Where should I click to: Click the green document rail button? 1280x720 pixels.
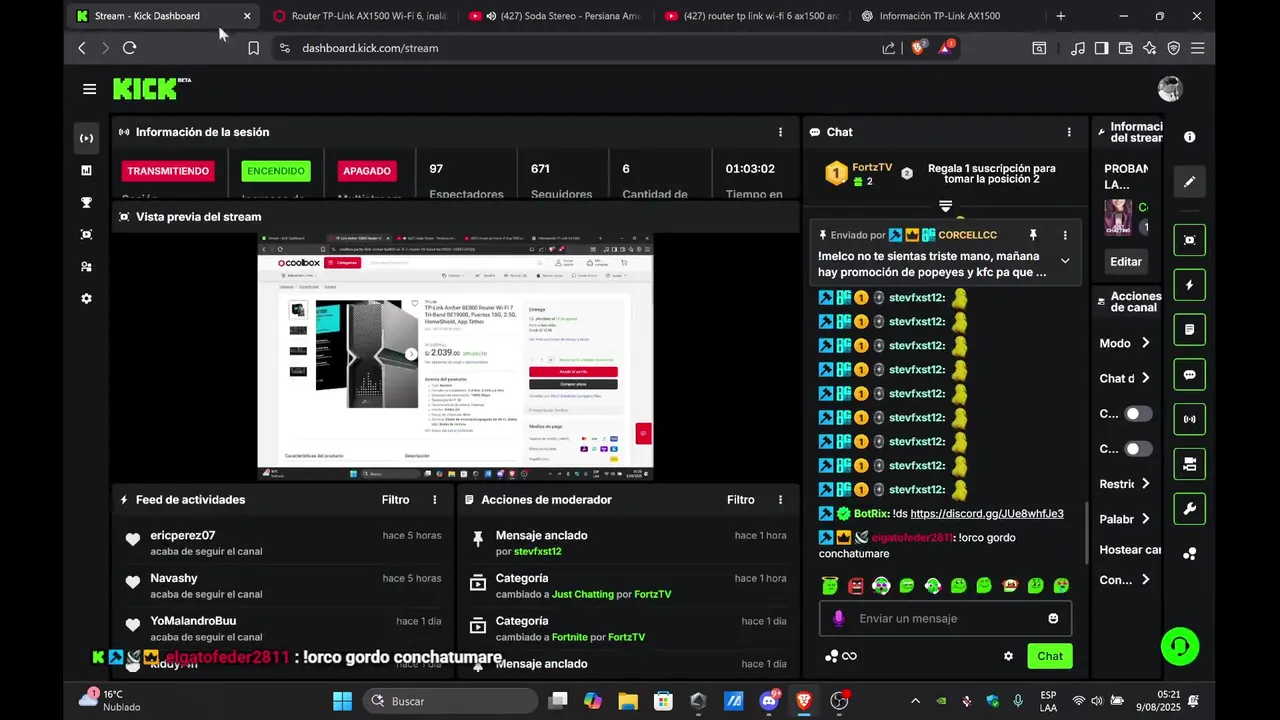point(1190,329)
